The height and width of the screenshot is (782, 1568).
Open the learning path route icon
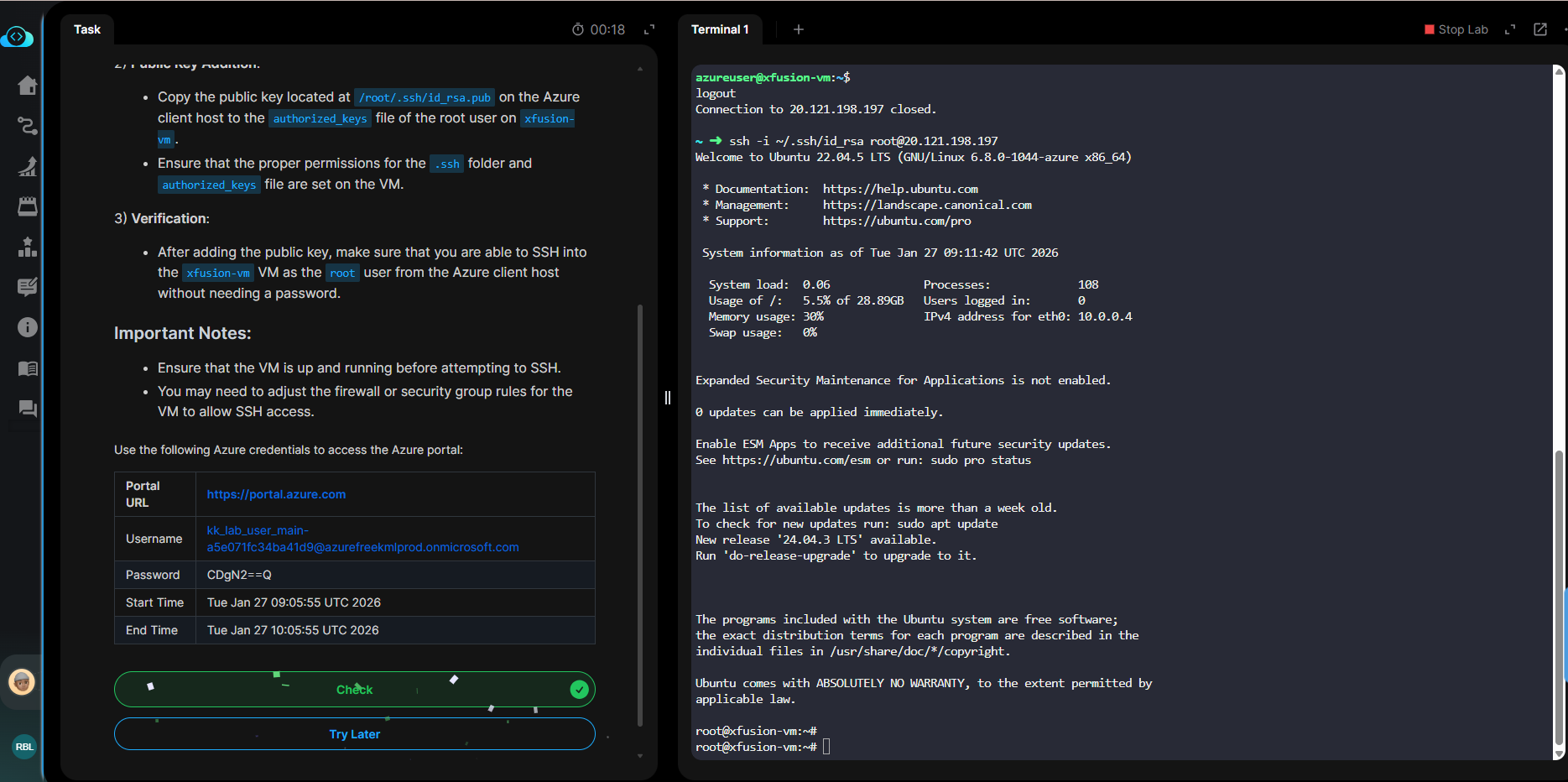28,126
